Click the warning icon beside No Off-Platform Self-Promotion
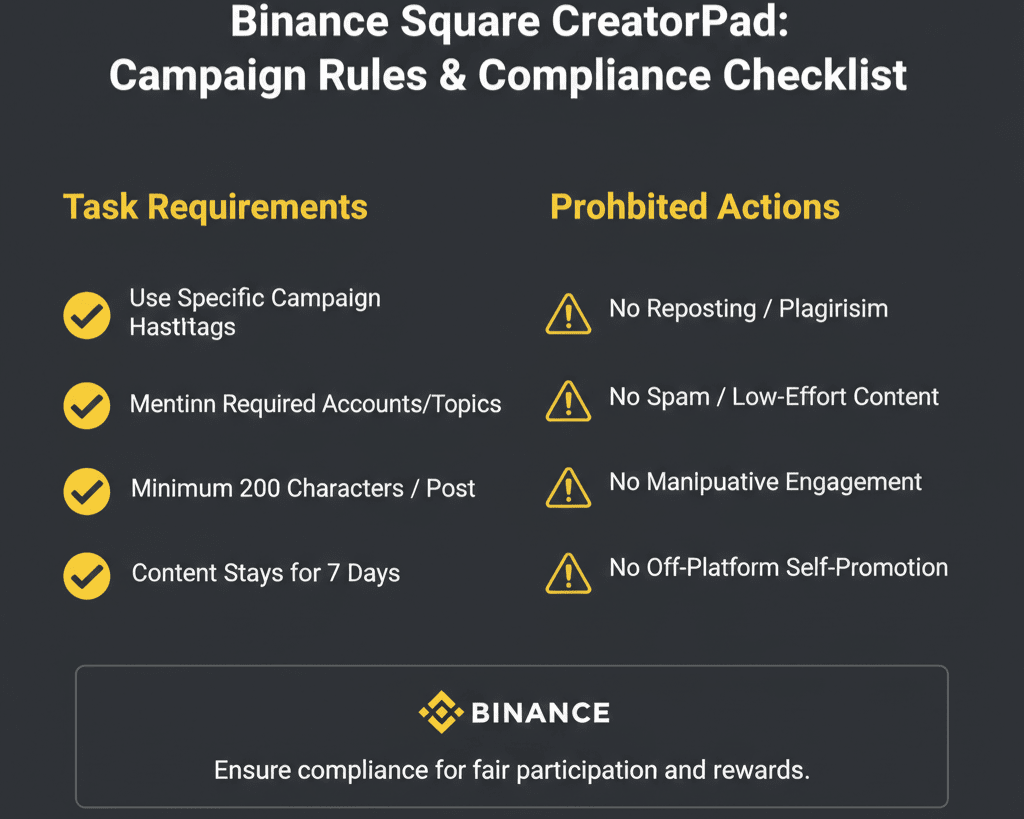The height and width of the screenshot is (819, 1024). 569,573
